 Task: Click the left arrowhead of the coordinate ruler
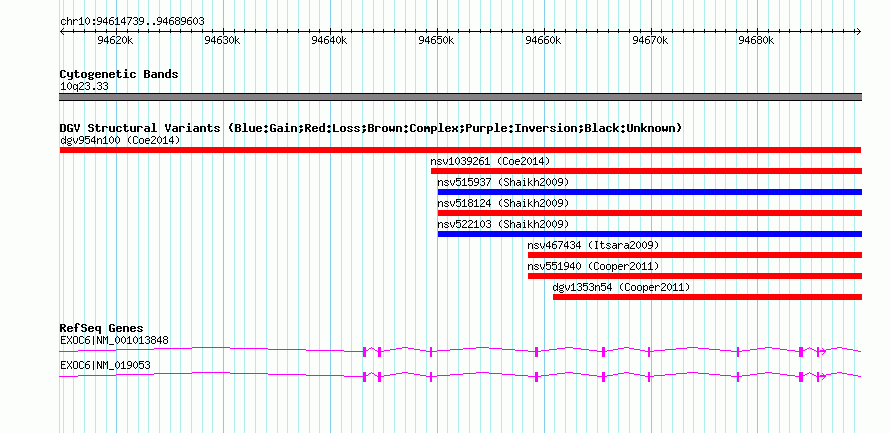click(62, 32)
